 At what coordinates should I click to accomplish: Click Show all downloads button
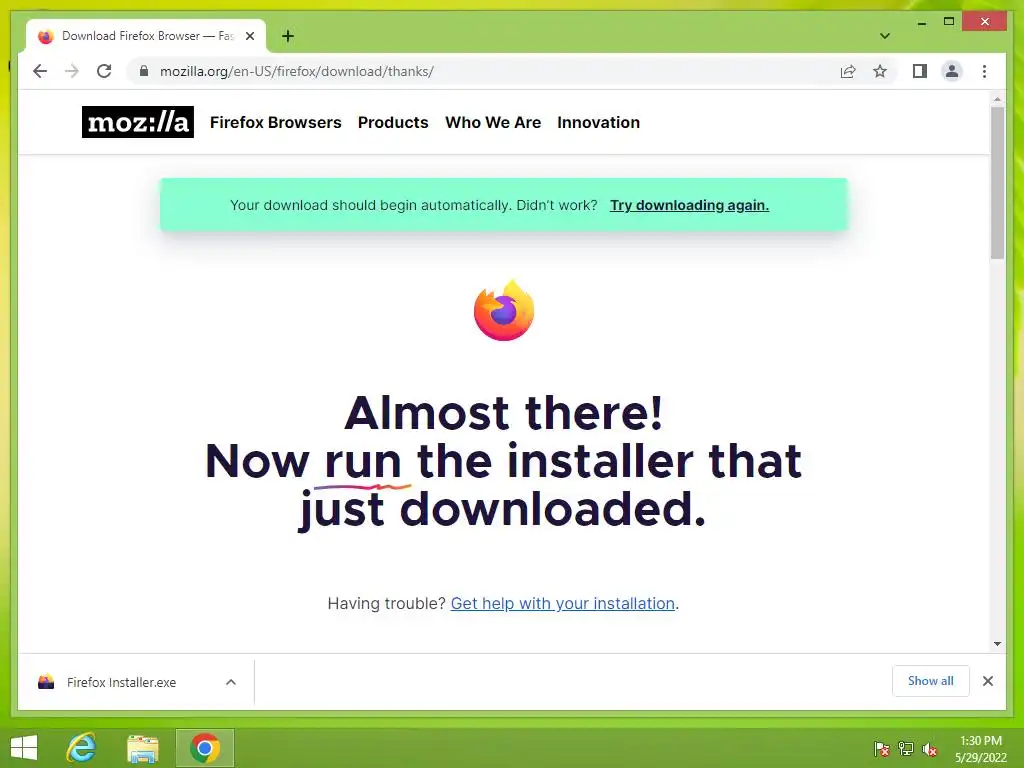[931, 681]
